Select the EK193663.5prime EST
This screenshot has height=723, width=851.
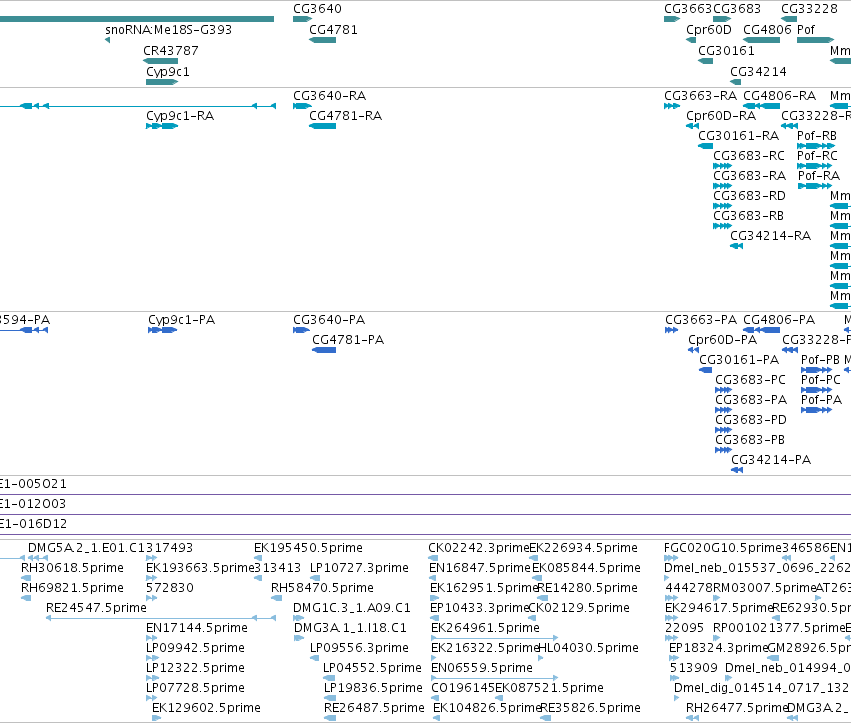coord(151,578)
